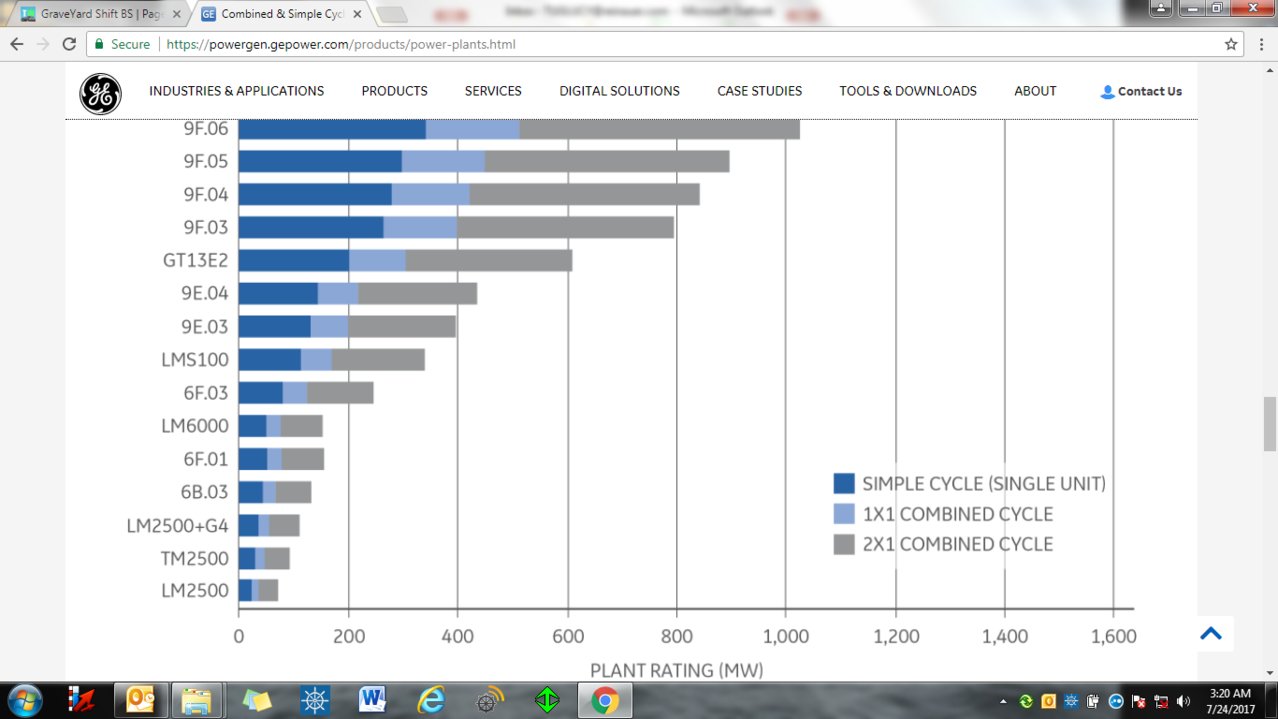Open the red arrow chart taskbar app

point(80,700)
